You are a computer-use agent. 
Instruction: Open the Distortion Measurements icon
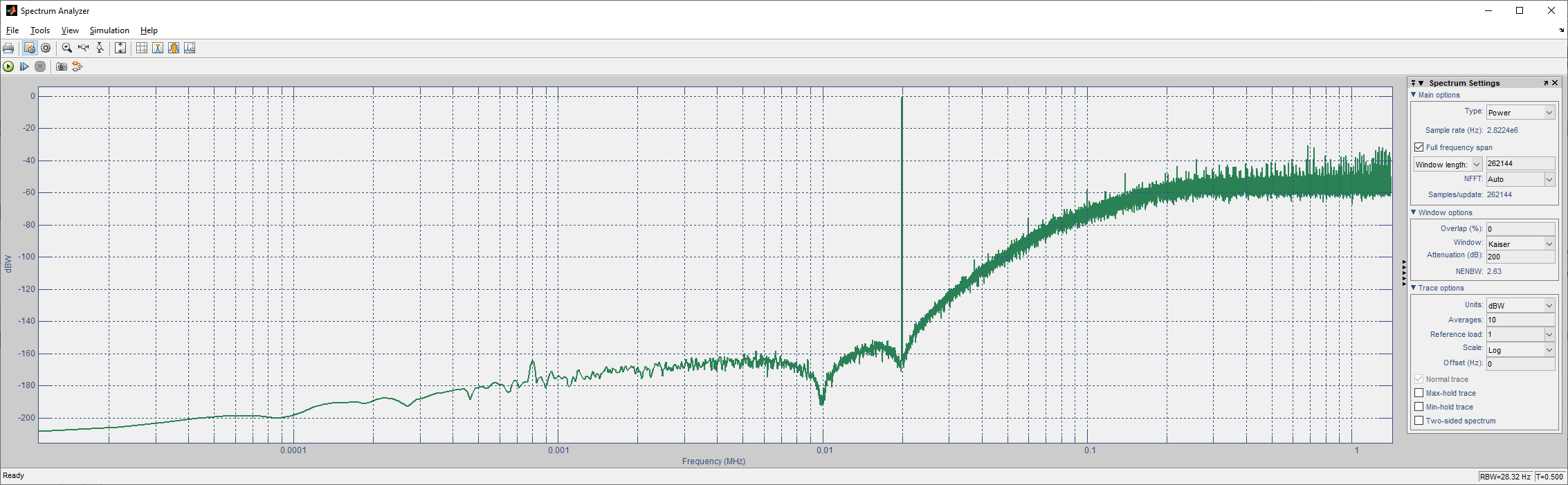(x=190, y=48)
